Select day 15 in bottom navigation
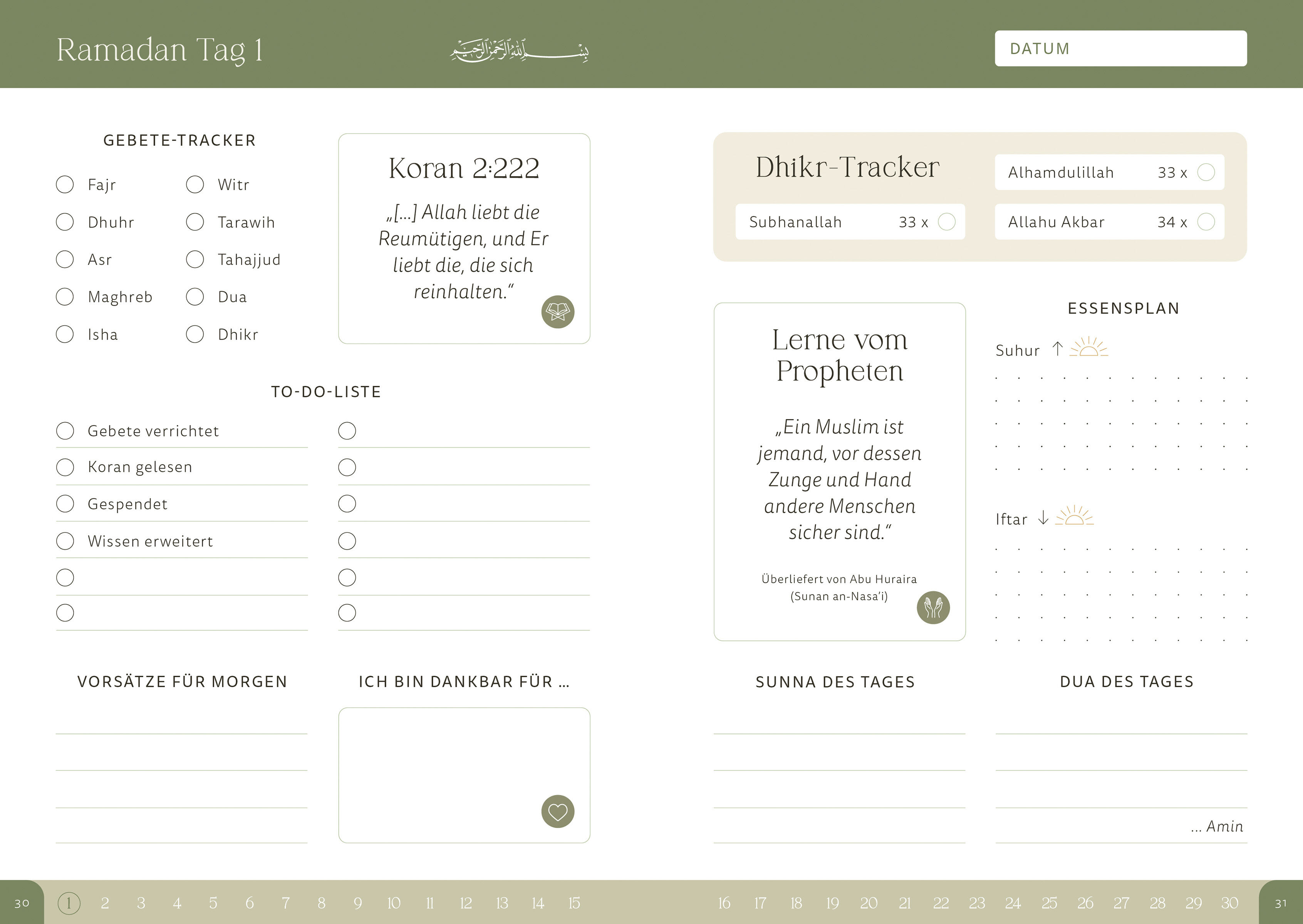 coord(574,903)
